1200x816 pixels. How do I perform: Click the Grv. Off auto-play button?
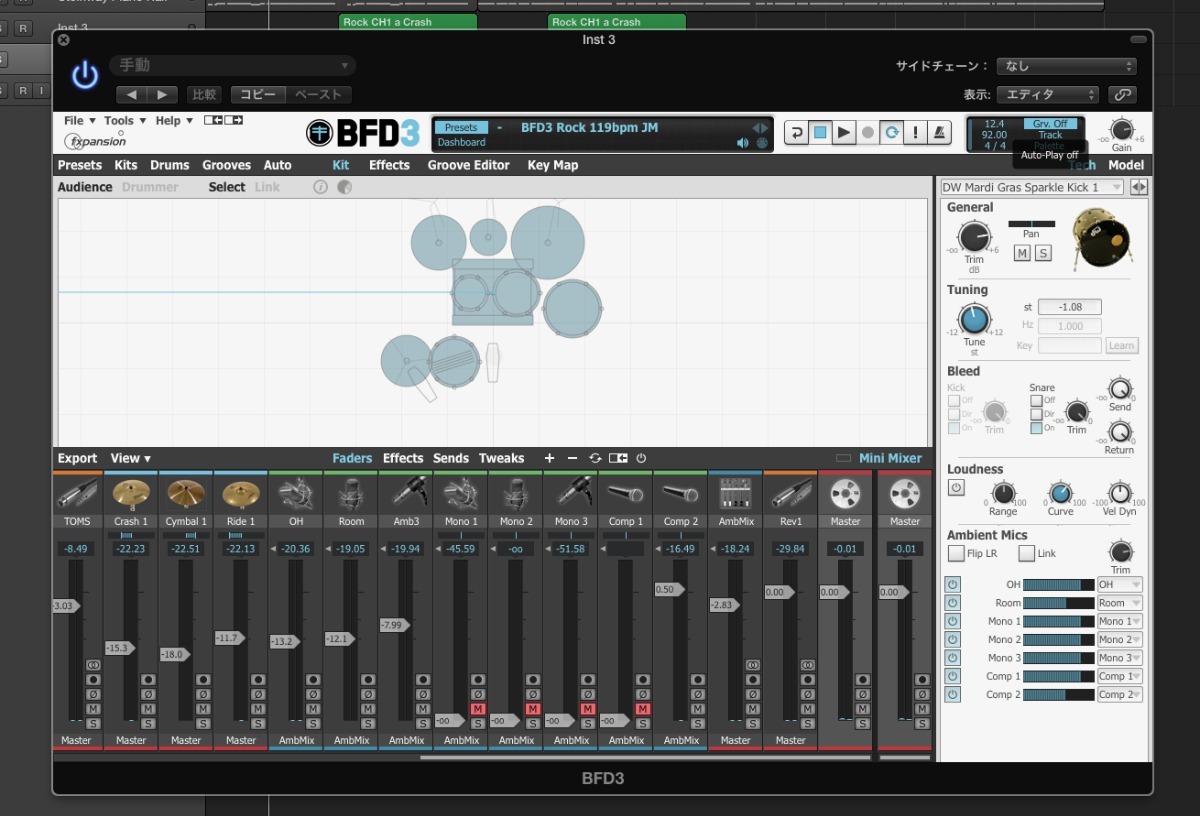(x=1050, y=123)
